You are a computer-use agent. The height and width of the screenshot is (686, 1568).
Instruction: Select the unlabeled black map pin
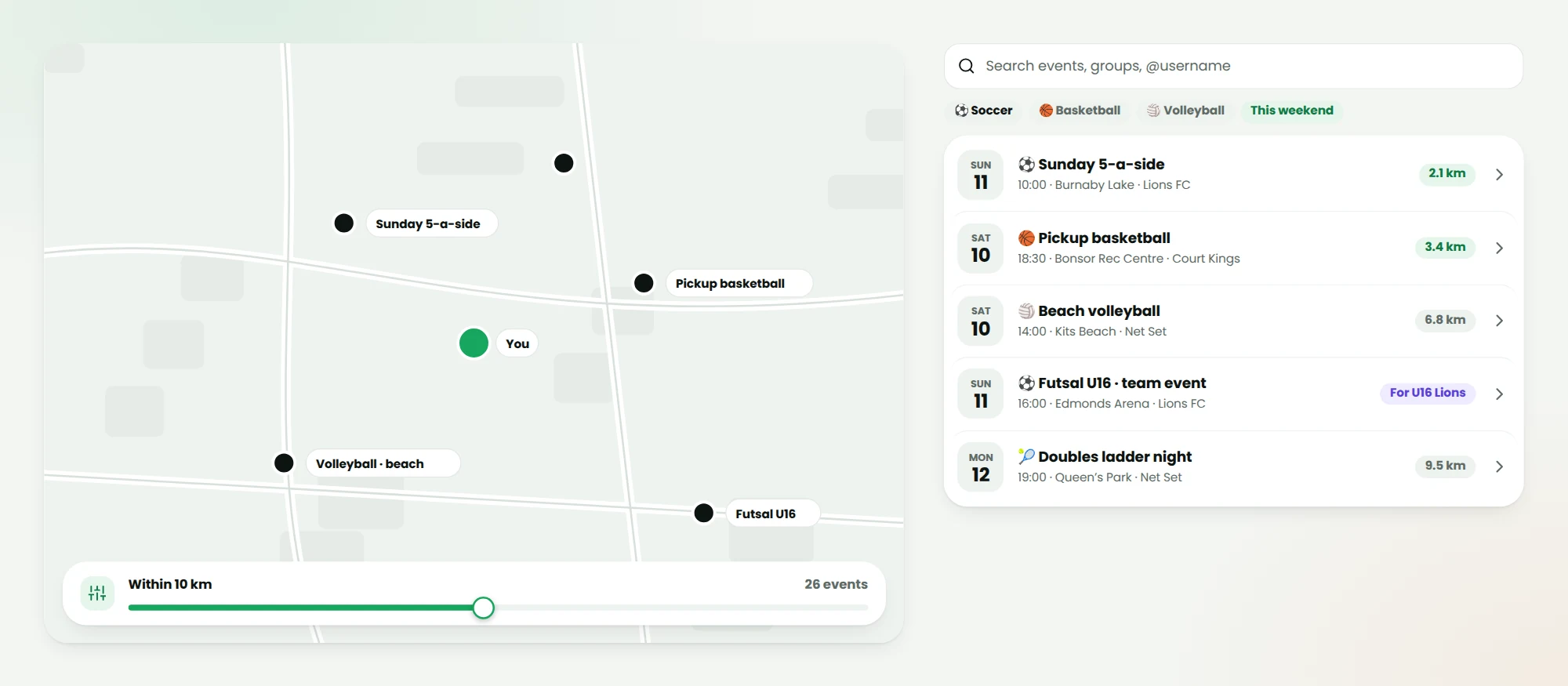pos(564,163)
